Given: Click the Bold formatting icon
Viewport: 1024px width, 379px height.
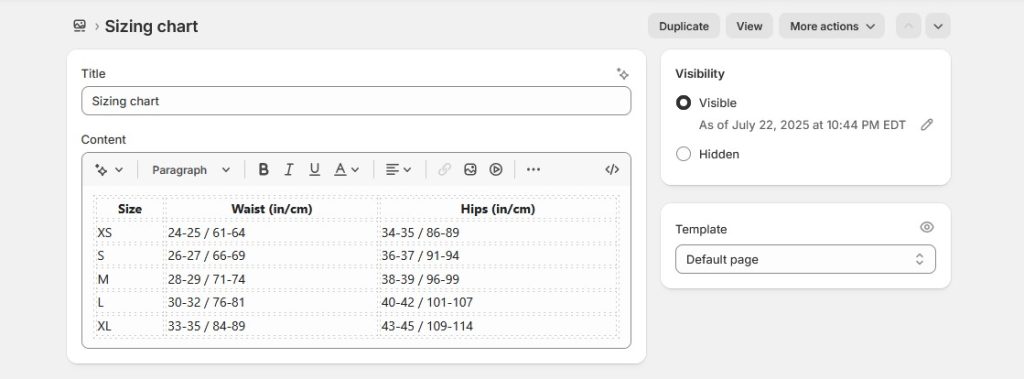Looking at the screenshot, I should click(x=263, y=170).
